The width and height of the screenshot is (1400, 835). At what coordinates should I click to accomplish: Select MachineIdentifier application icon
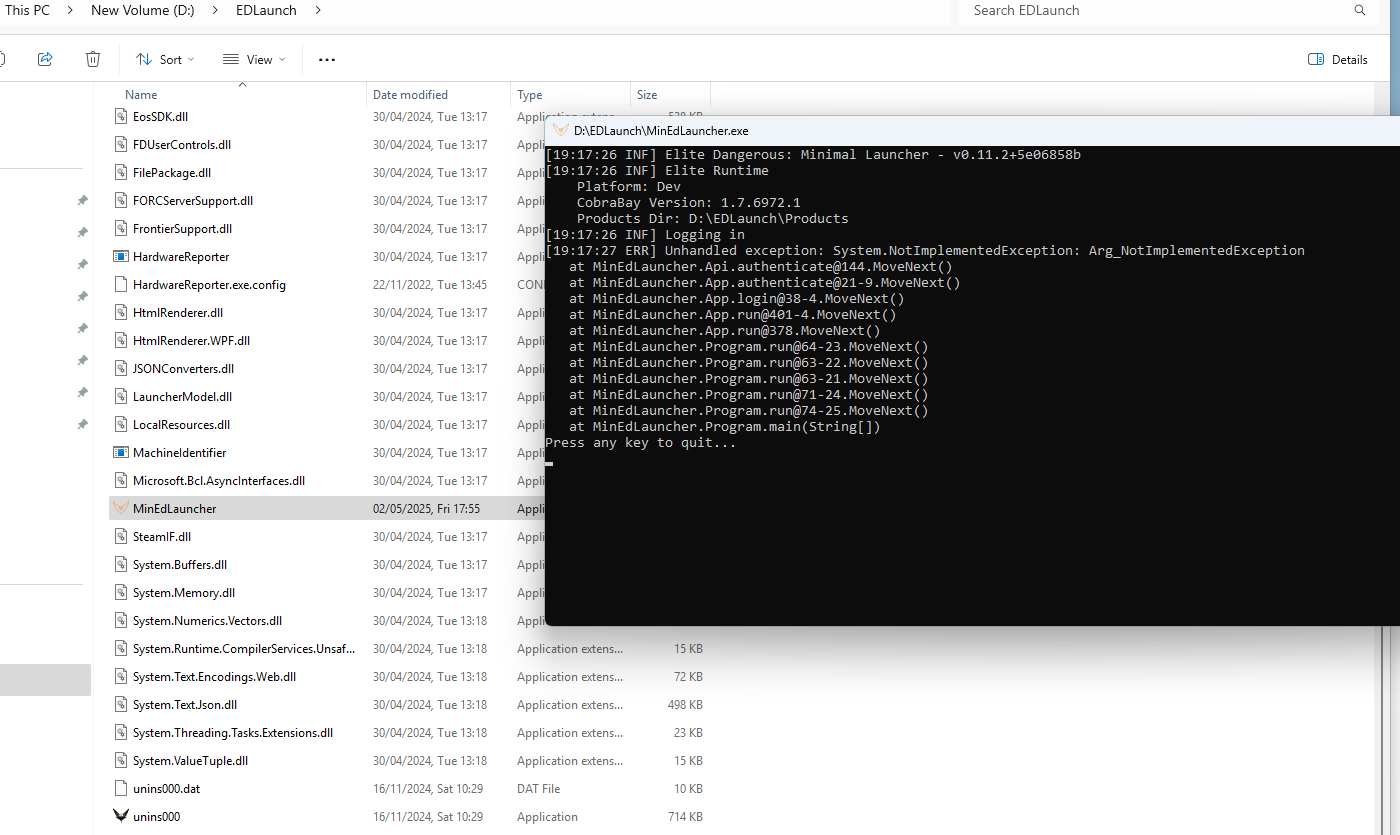pyautogui.click(x=121, y=453)
